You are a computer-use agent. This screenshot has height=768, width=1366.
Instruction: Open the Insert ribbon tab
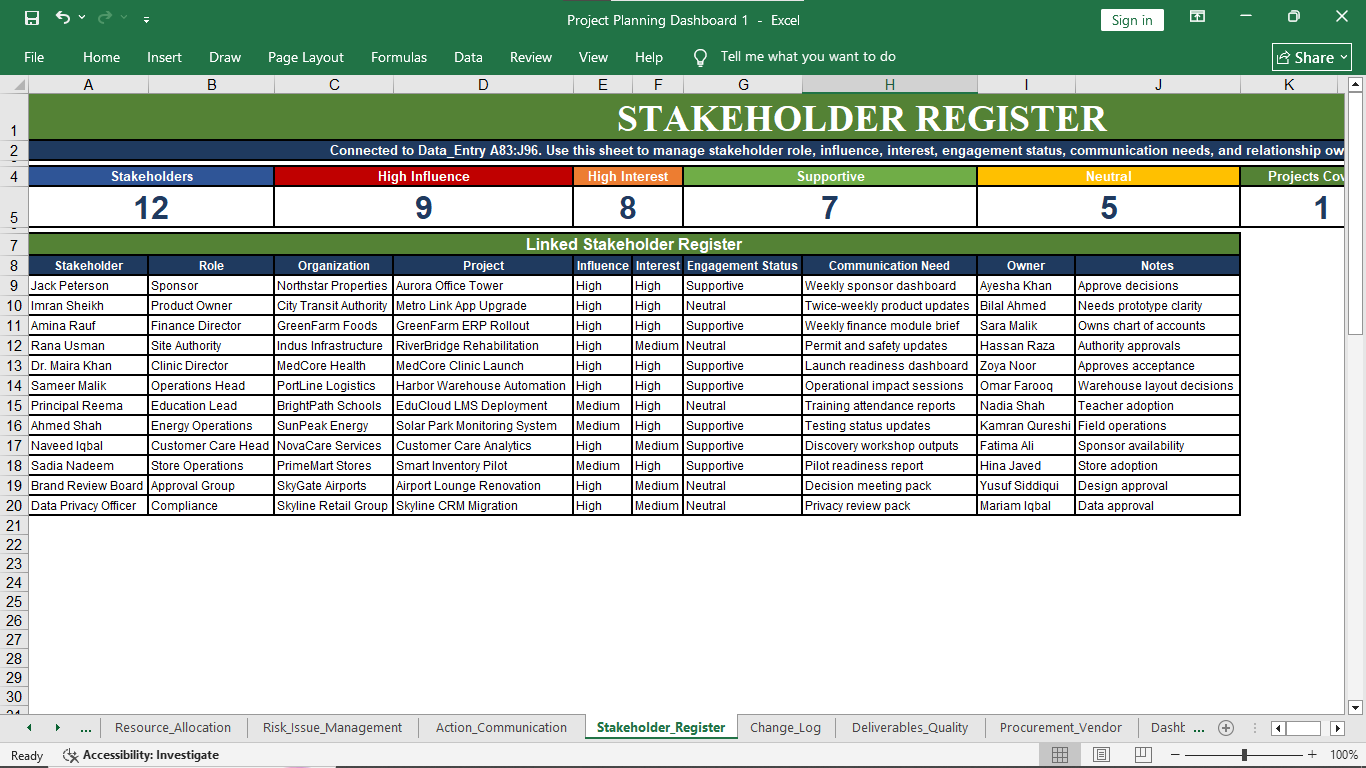click(x=164, y=57)
